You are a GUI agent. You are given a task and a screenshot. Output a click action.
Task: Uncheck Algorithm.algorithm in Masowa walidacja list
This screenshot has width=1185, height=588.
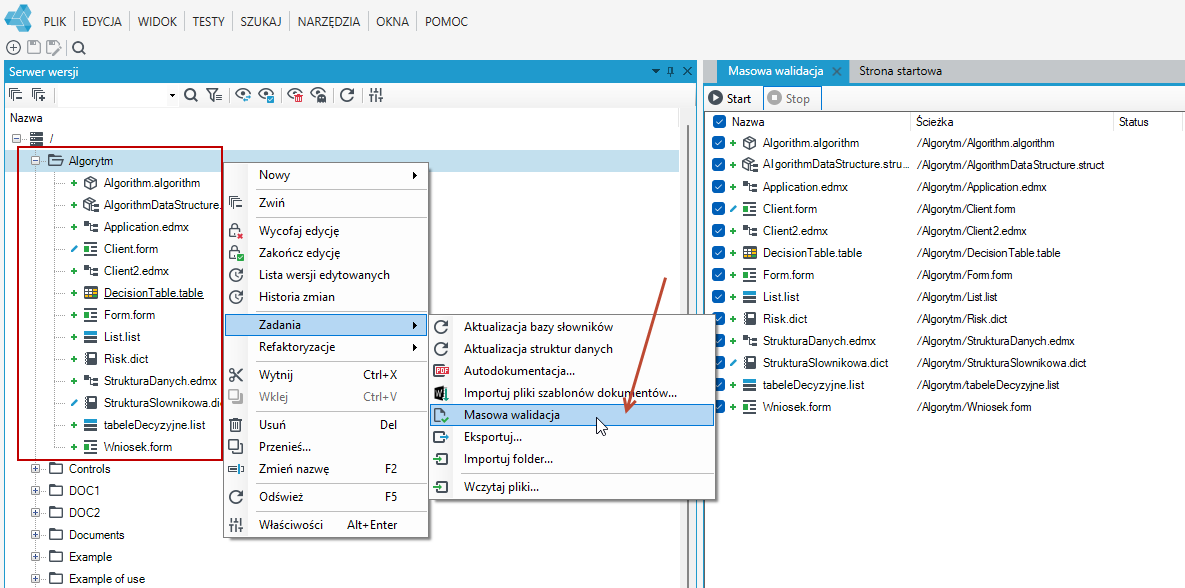point(719,143)
